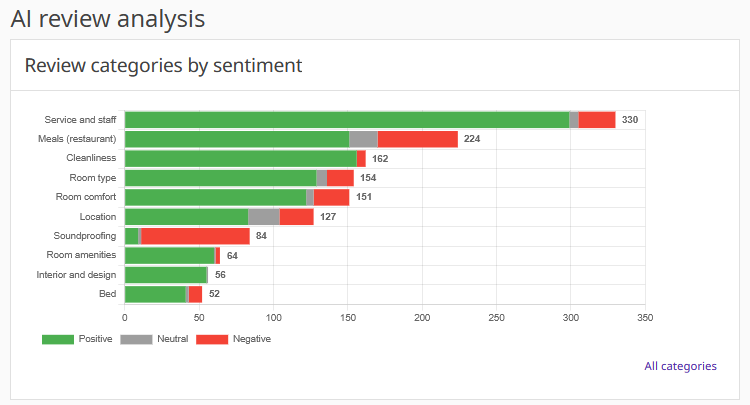Click the green Cleanliness positive bar
750x405 pixels.
[x=240, y=158]
